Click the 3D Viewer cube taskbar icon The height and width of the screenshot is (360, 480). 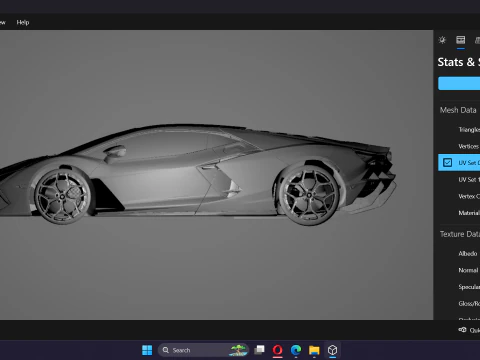click(332, 350)
